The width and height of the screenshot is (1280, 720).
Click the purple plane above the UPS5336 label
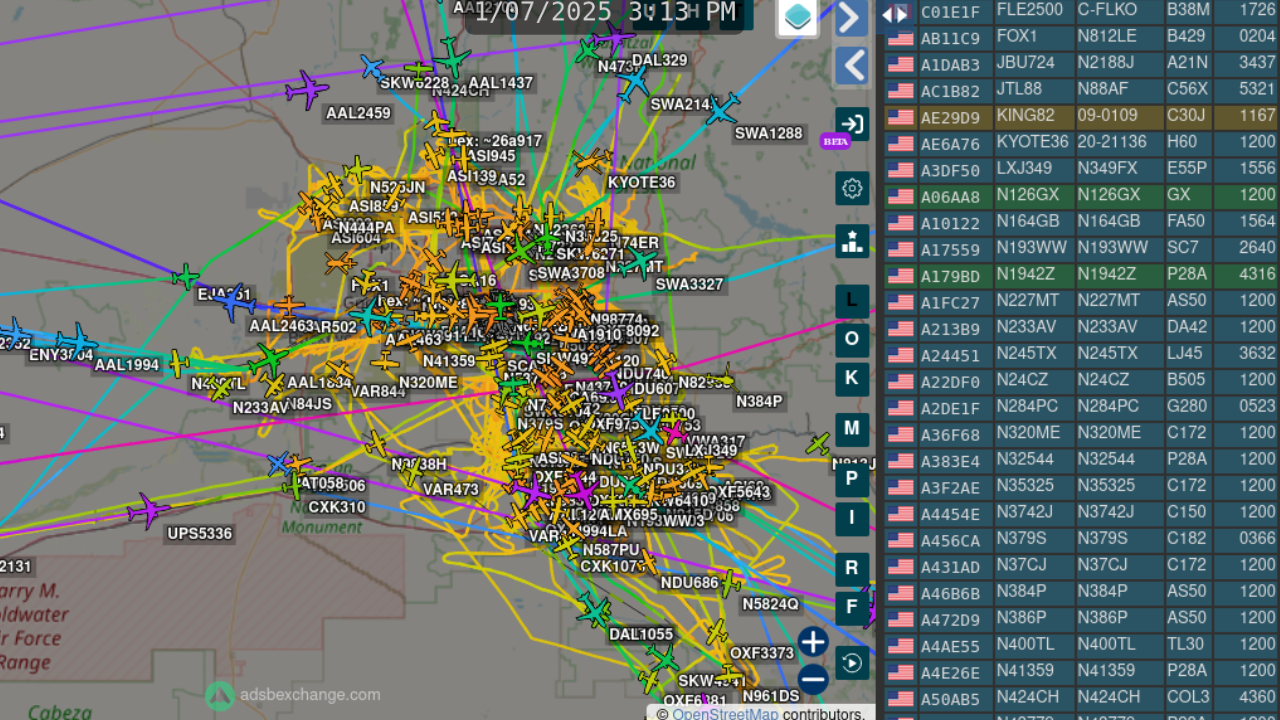[148, 510]
